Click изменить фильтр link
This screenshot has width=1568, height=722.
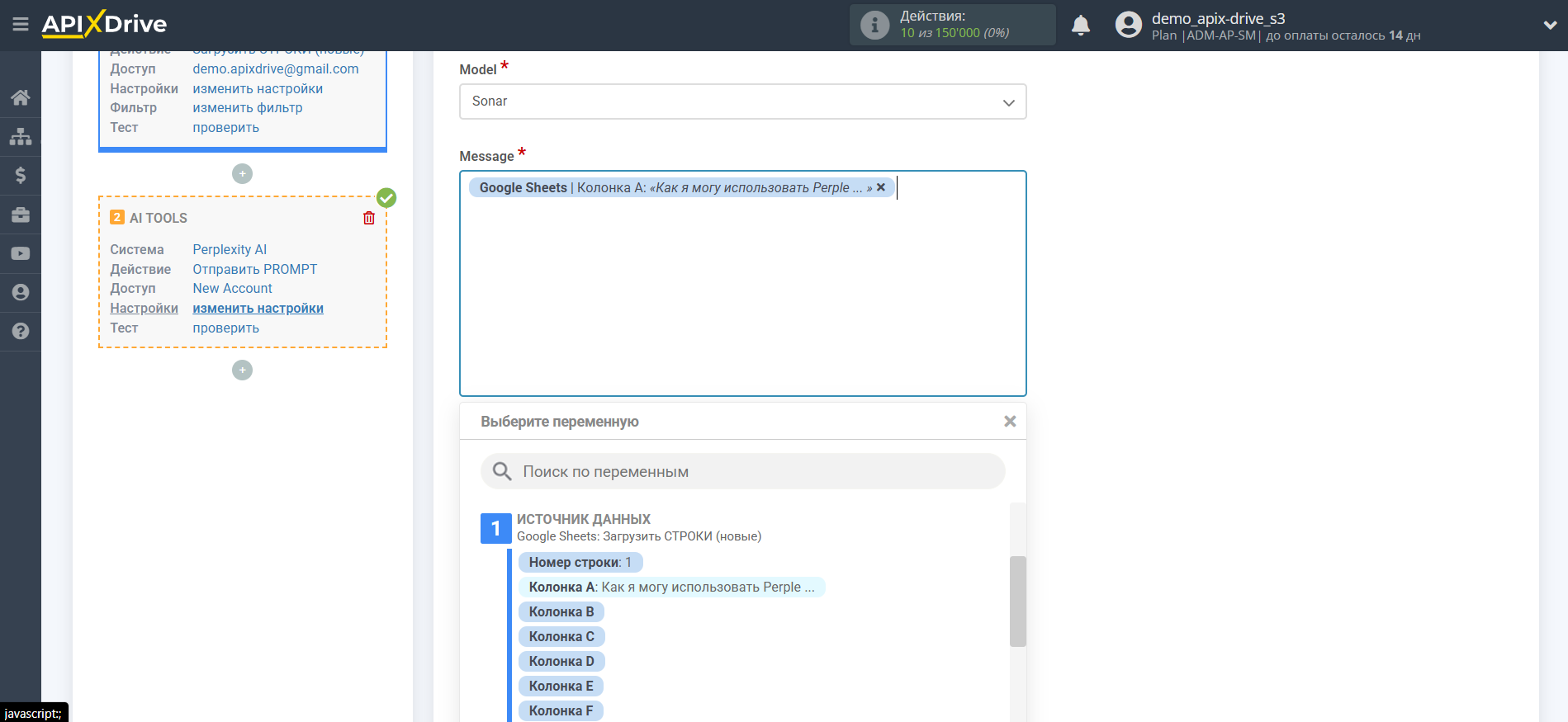(x=248, y=108)
